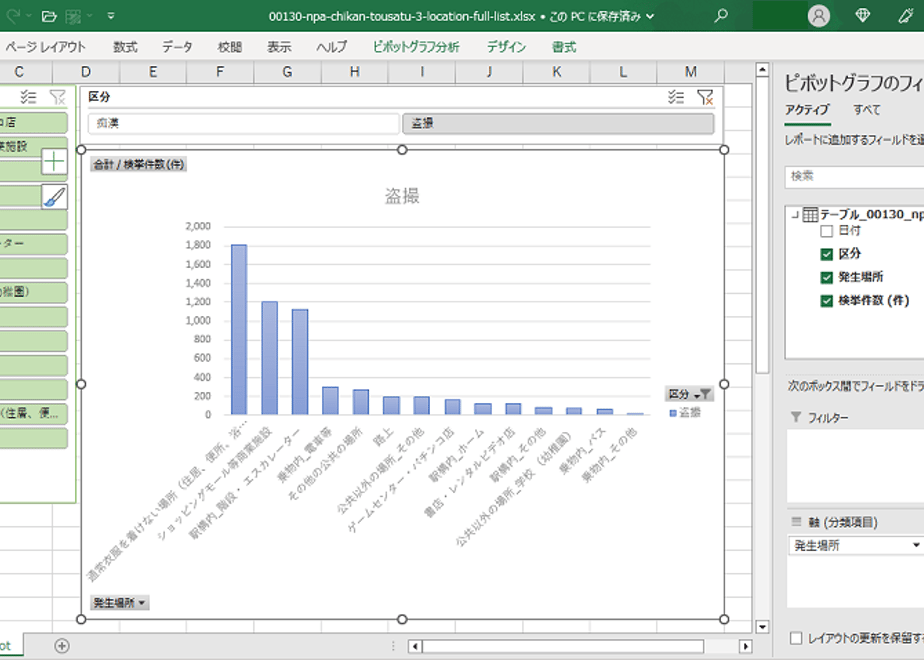This screenshot has width=924, height=660.
Task: Open the quick access toolbar customize arrow
Action: point(111,16)
